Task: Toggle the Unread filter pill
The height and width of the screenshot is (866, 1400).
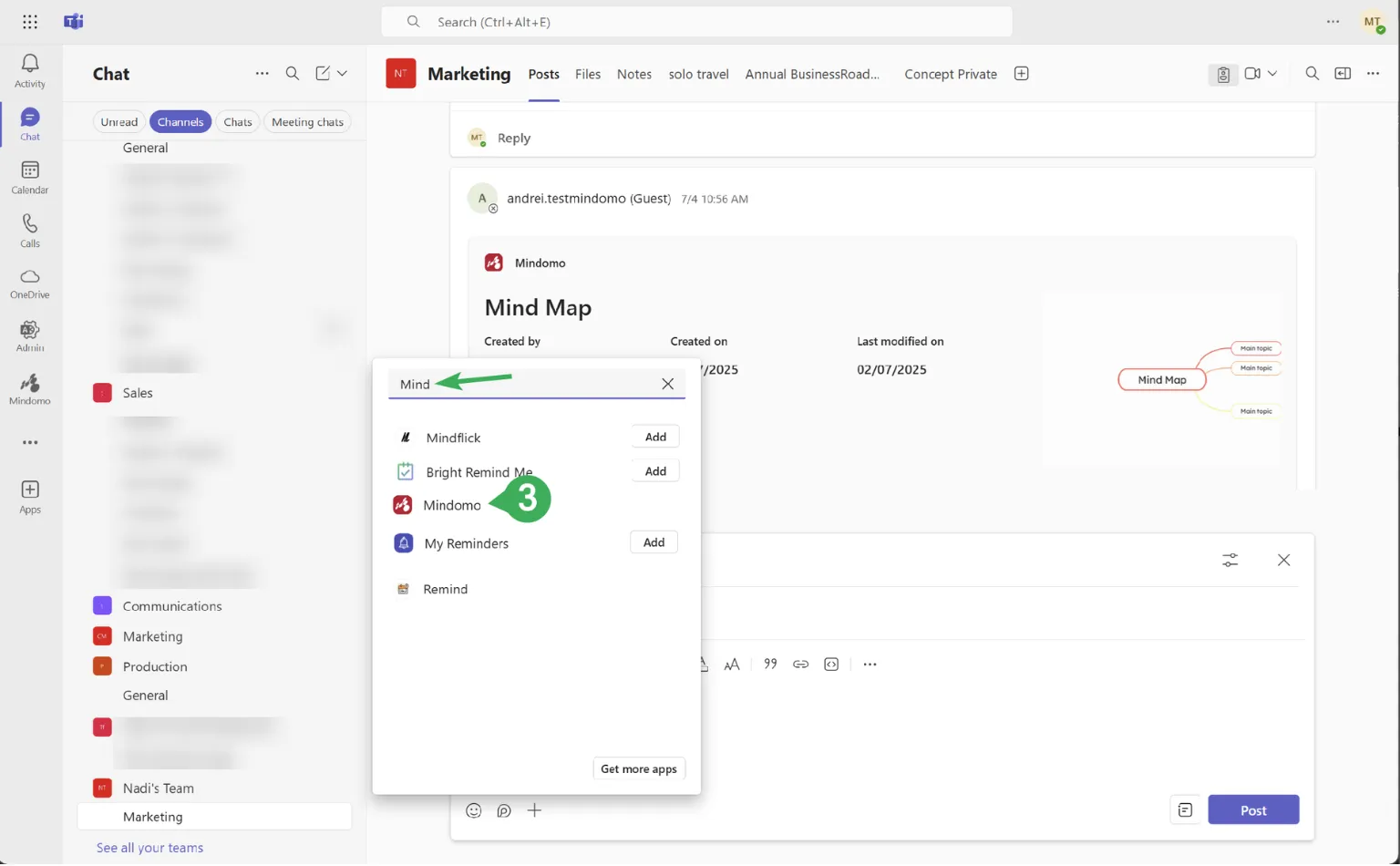Action: pyautogui.click(x=119, y=122)
